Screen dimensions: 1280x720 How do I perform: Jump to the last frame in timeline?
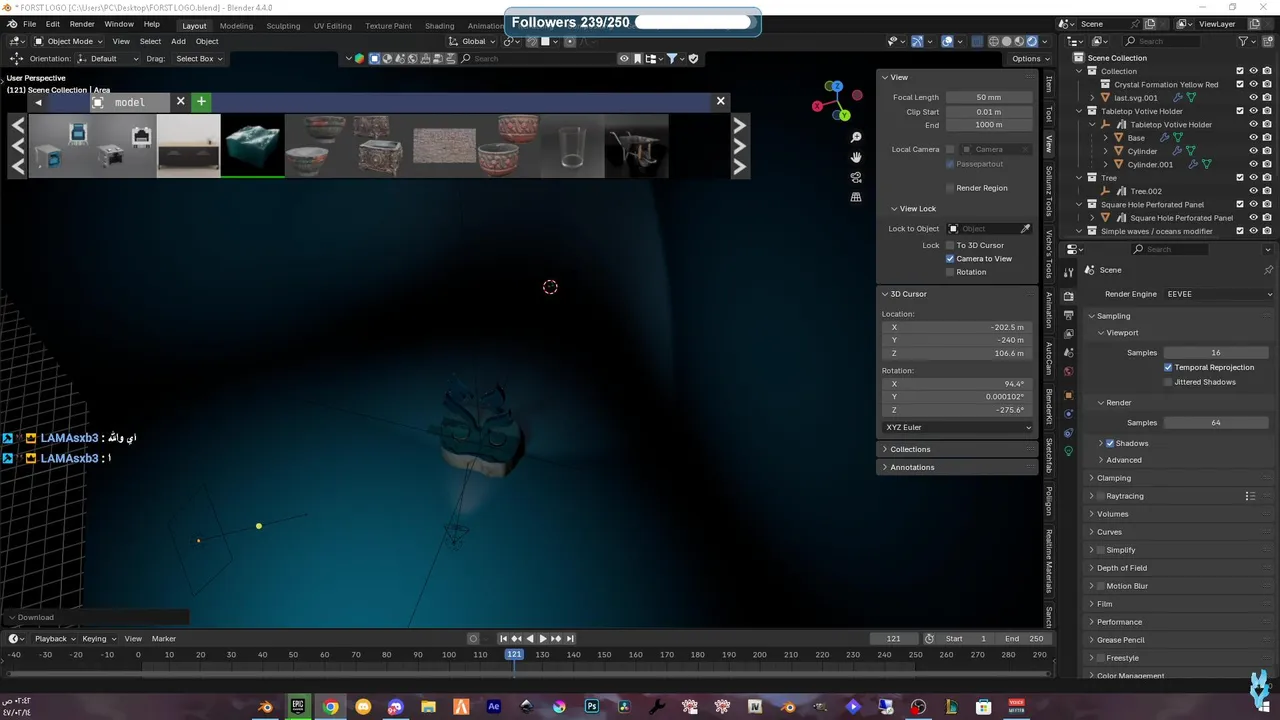click(570, 638)
